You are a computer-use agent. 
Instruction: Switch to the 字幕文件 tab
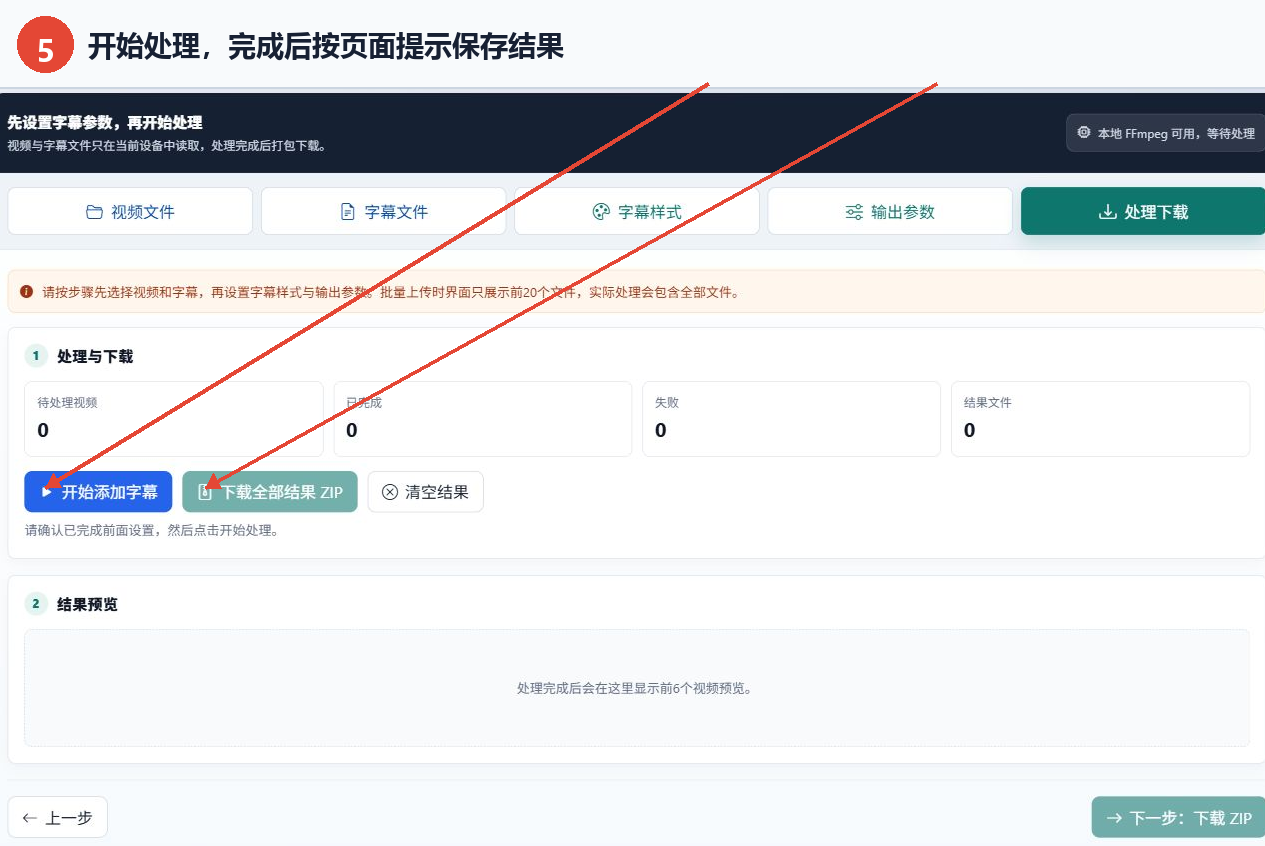click(384, 211)
